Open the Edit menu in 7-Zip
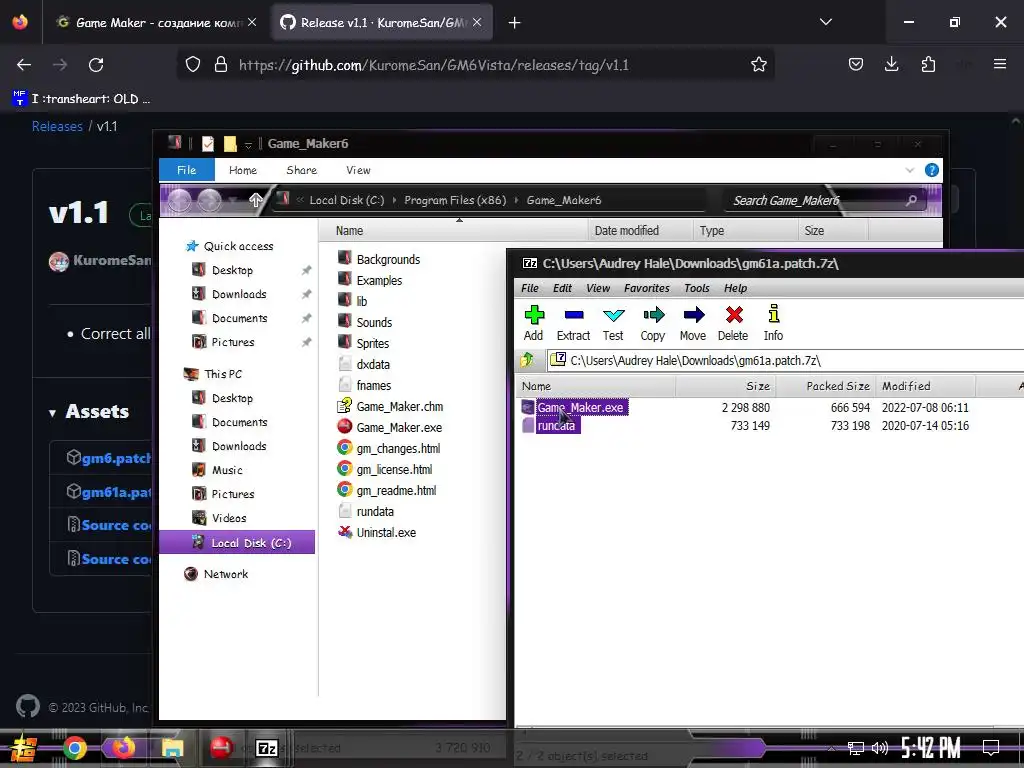 (562, 288)
